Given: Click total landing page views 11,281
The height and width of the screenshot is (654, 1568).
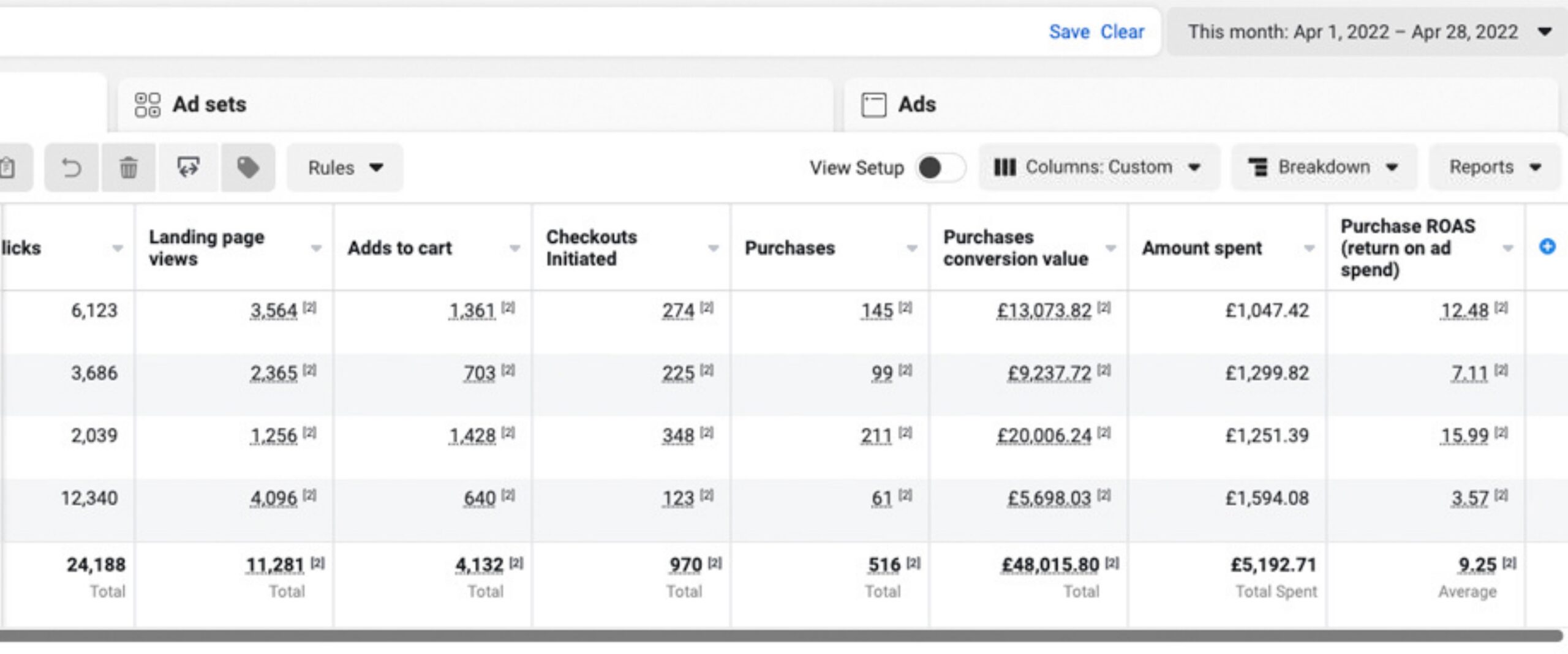Looking at the screenshot, I should pyautogui.click(x=275, y=564).
